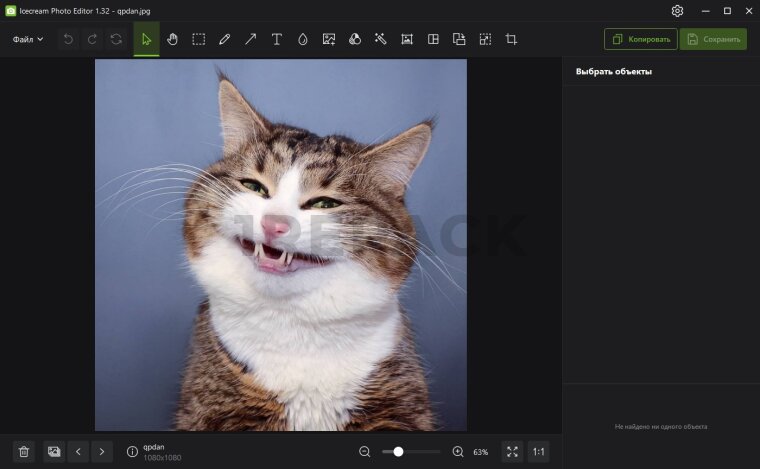Click the Сохранить button

pos(713,39)
